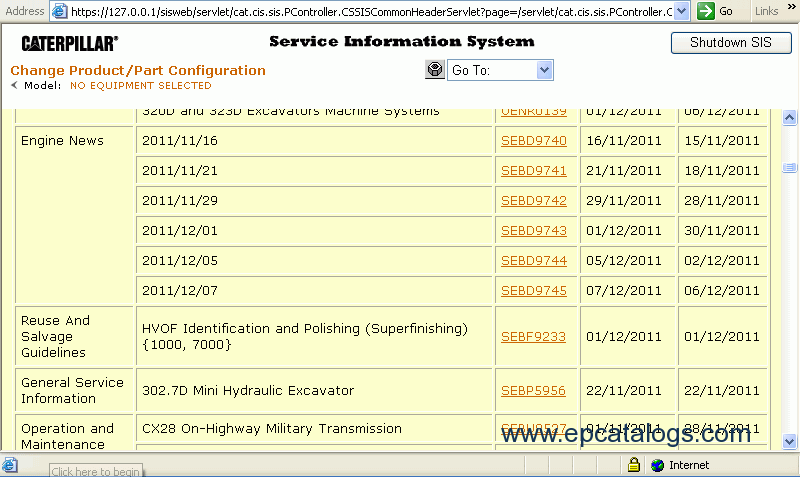Image resolution: width=800 pixels, height=477 pixels.
Task: Click the vertical scrollbar thumb
Action: [789, 167]
